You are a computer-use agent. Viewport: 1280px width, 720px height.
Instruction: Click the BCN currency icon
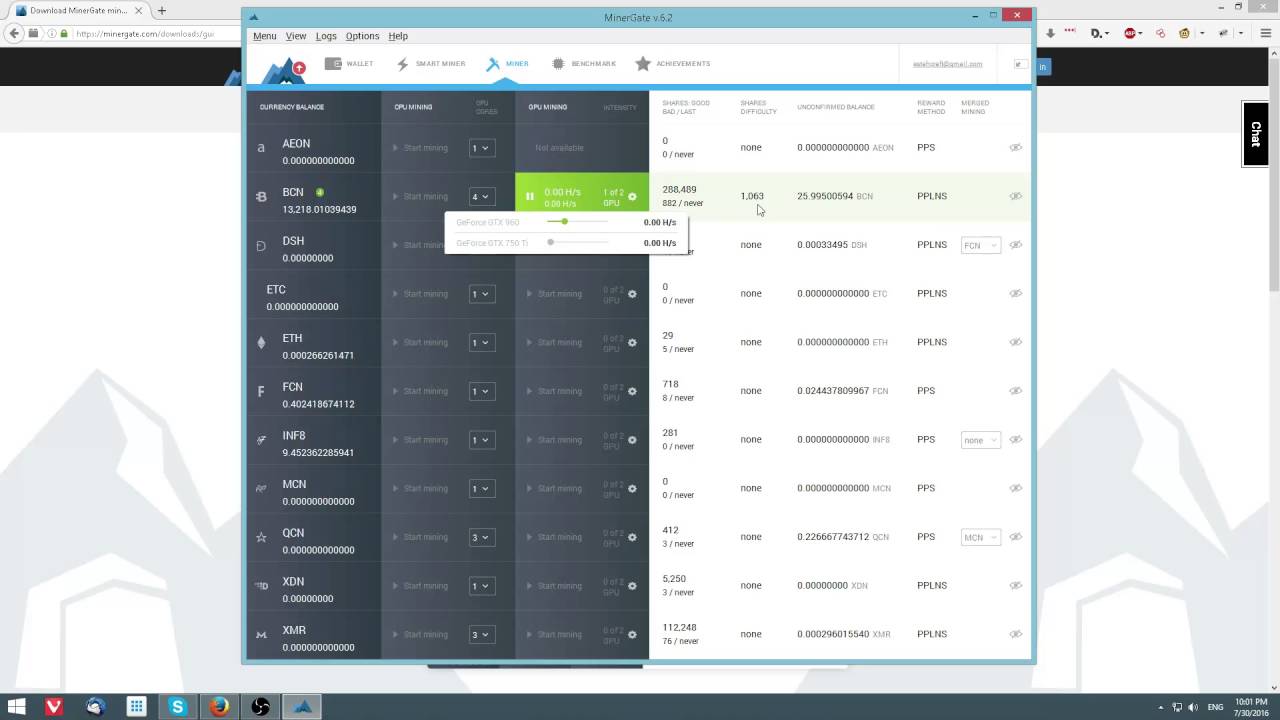point(261,197)
